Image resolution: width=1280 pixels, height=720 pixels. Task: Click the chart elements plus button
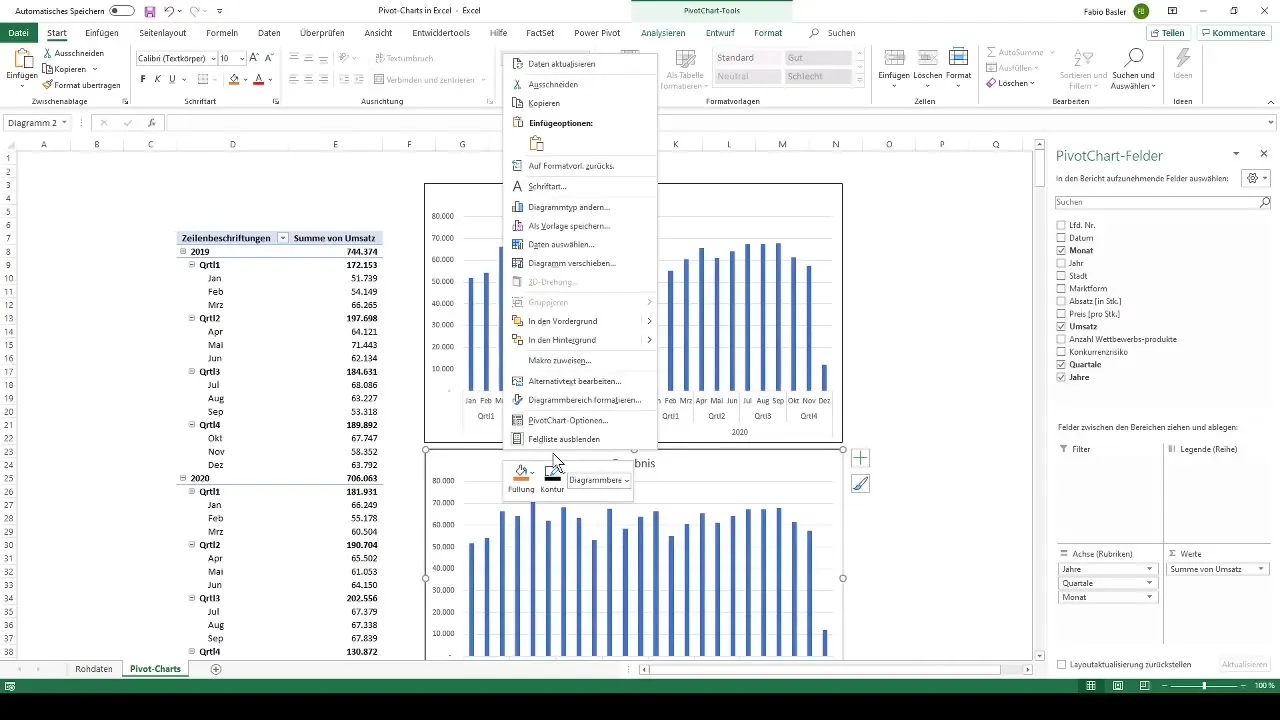click(x=860, y=458)
